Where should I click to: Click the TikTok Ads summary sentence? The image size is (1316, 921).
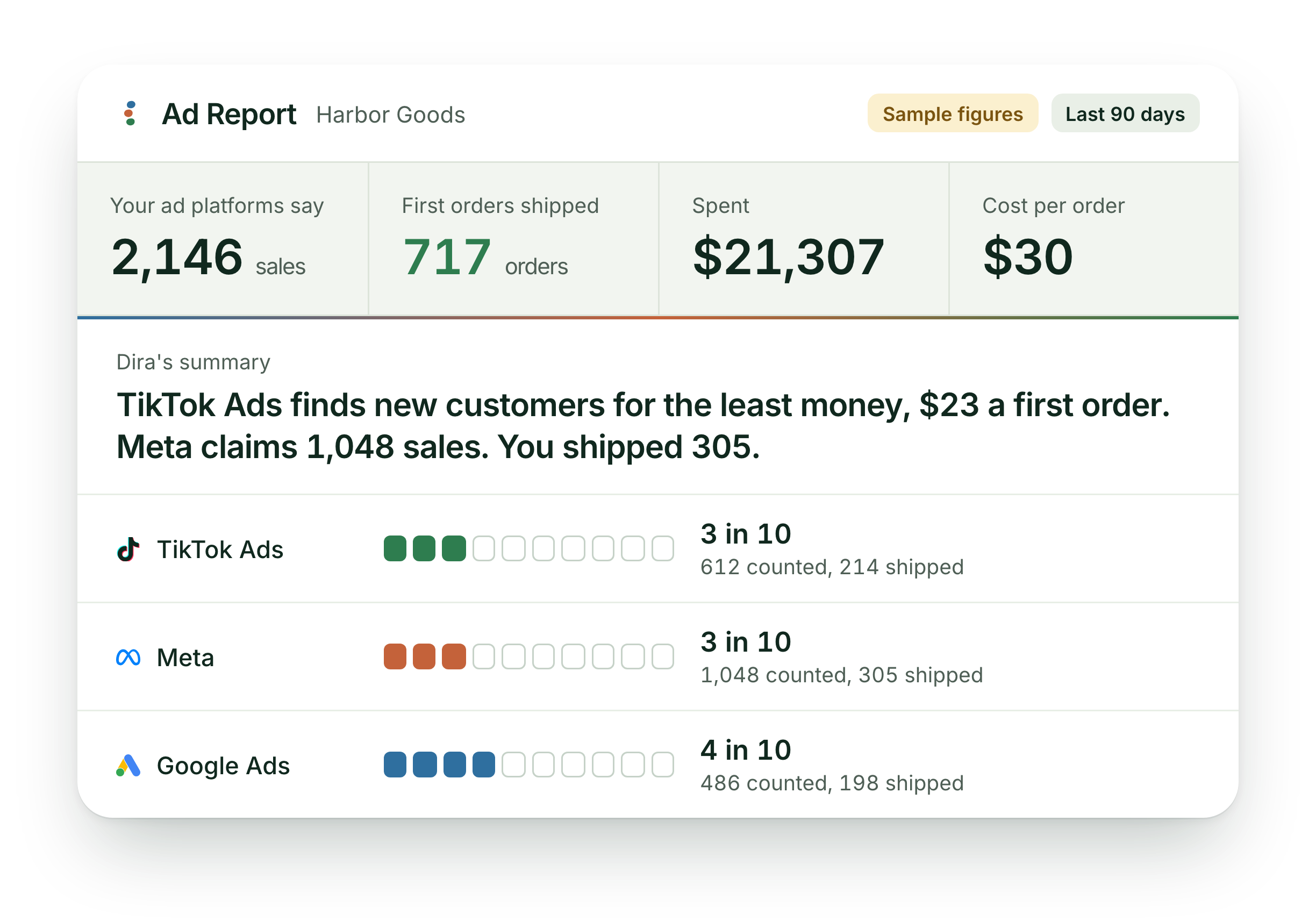click(x=643, y=405)
